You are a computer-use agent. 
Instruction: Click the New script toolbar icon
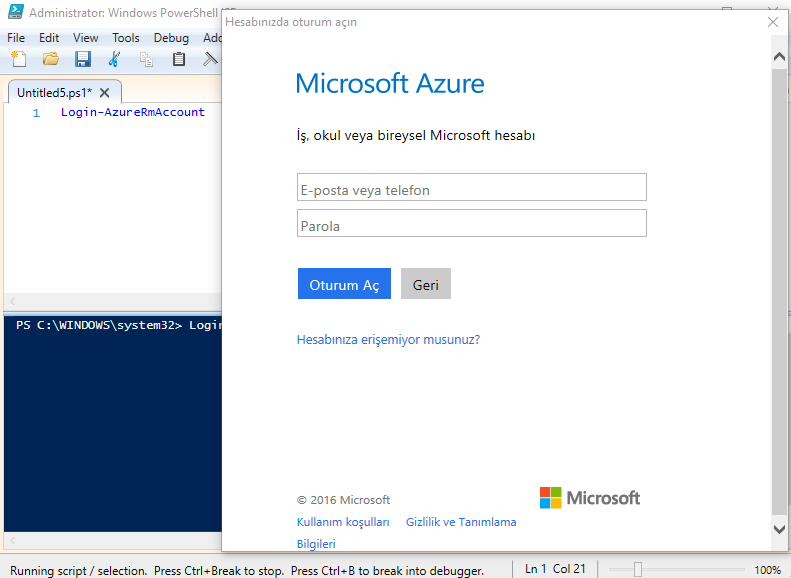click(18, 59)
